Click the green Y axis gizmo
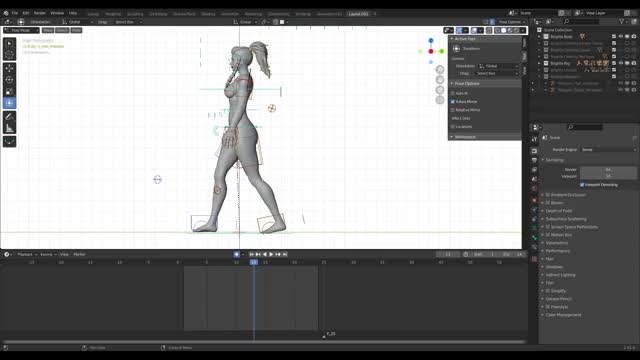The height and width of the screenshot is (360, 640). click(x=442, y=51)
